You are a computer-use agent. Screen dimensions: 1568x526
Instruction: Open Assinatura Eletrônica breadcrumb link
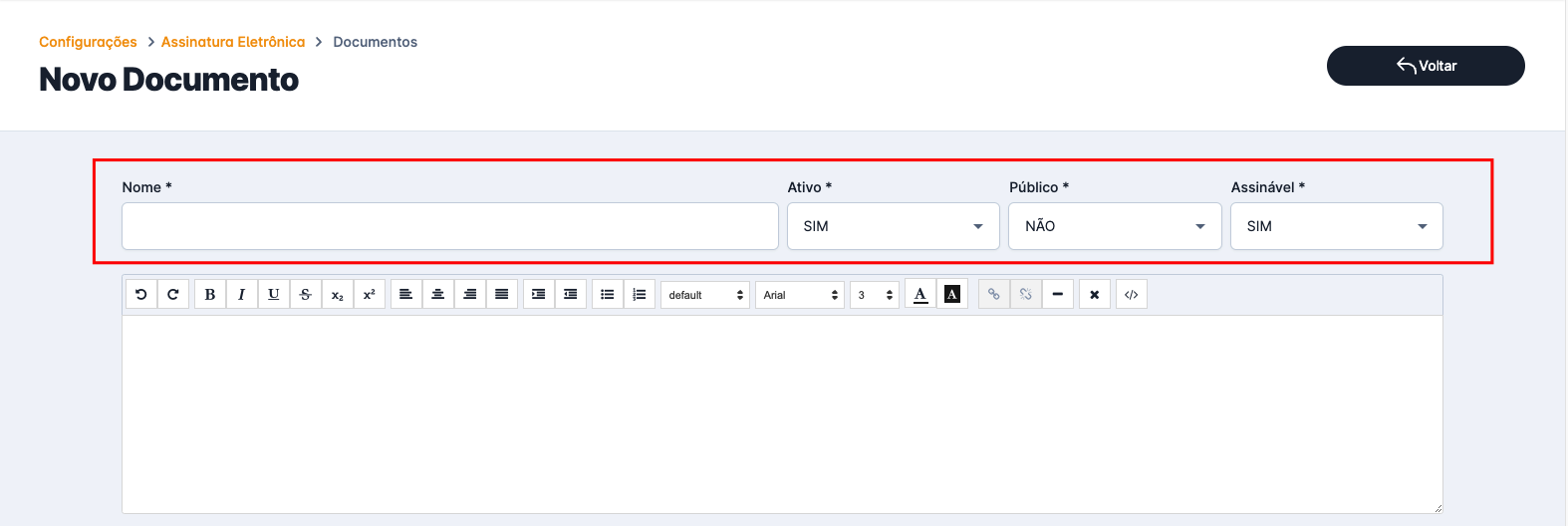(233, 42)
